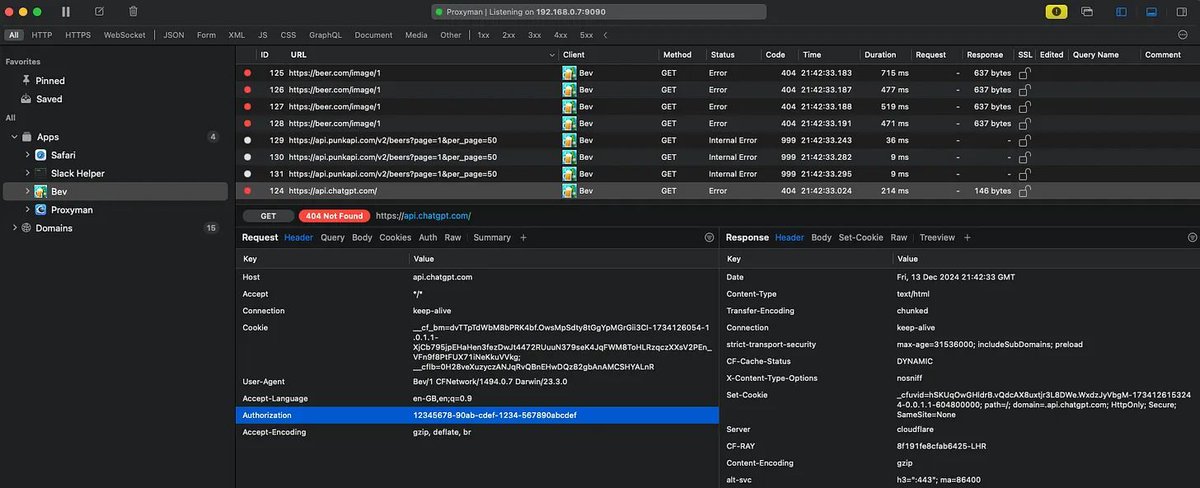Expand the Proxyman app node
This screenshot has width=1200, height=488.
pos(27,210)
